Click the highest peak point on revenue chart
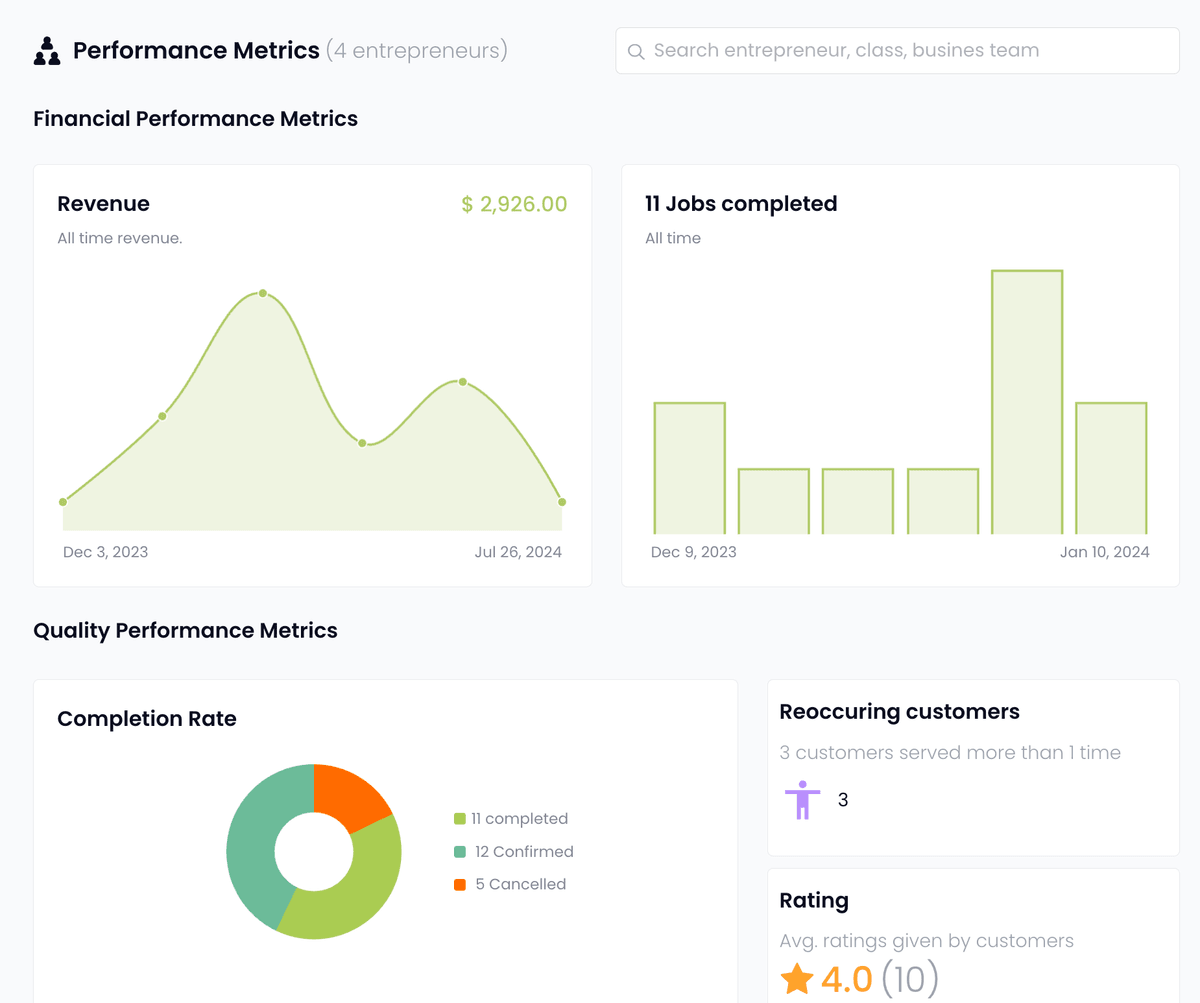This screenshot has height=1003, width=1200. point(263,293)
